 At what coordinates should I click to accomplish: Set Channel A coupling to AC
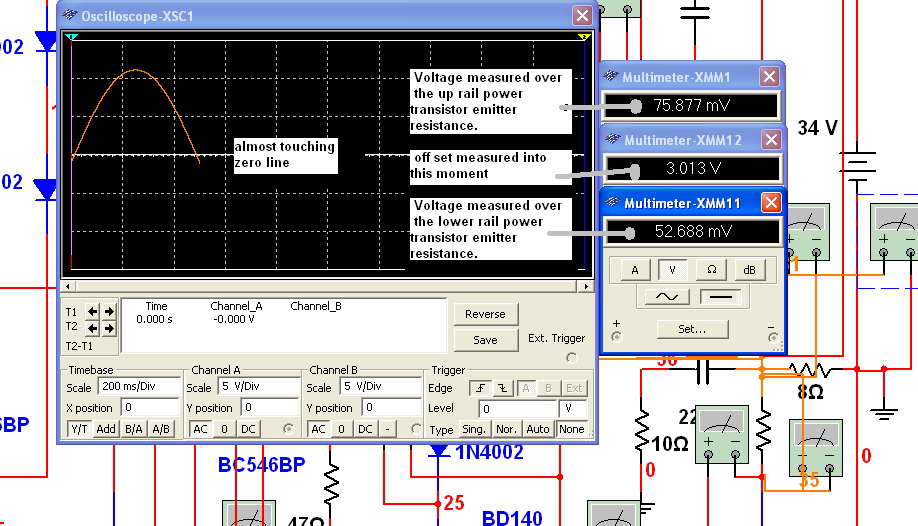(200, 429)
